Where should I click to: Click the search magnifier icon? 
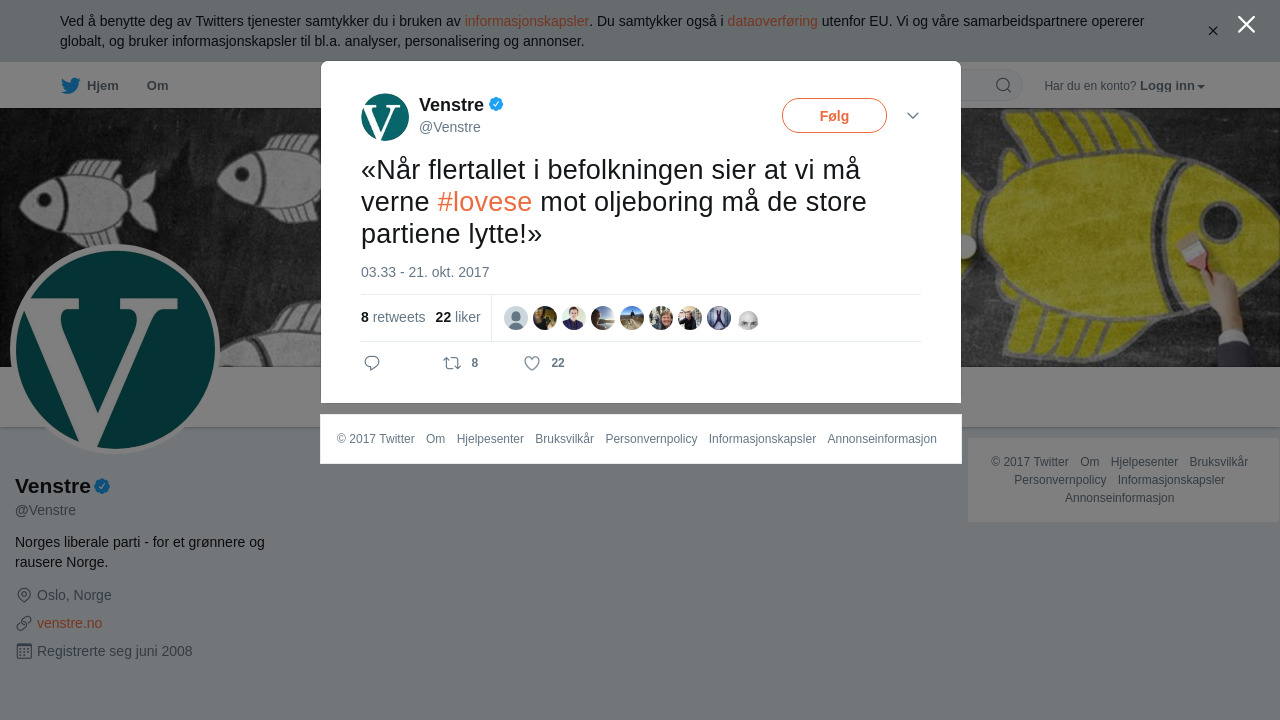1003,85
